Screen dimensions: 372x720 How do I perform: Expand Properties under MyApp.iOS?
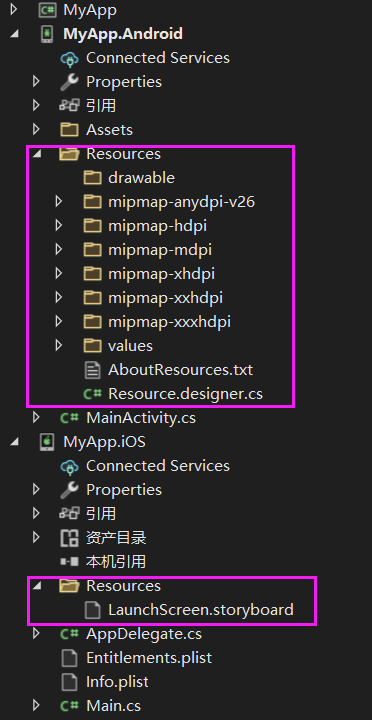(36, 490)
